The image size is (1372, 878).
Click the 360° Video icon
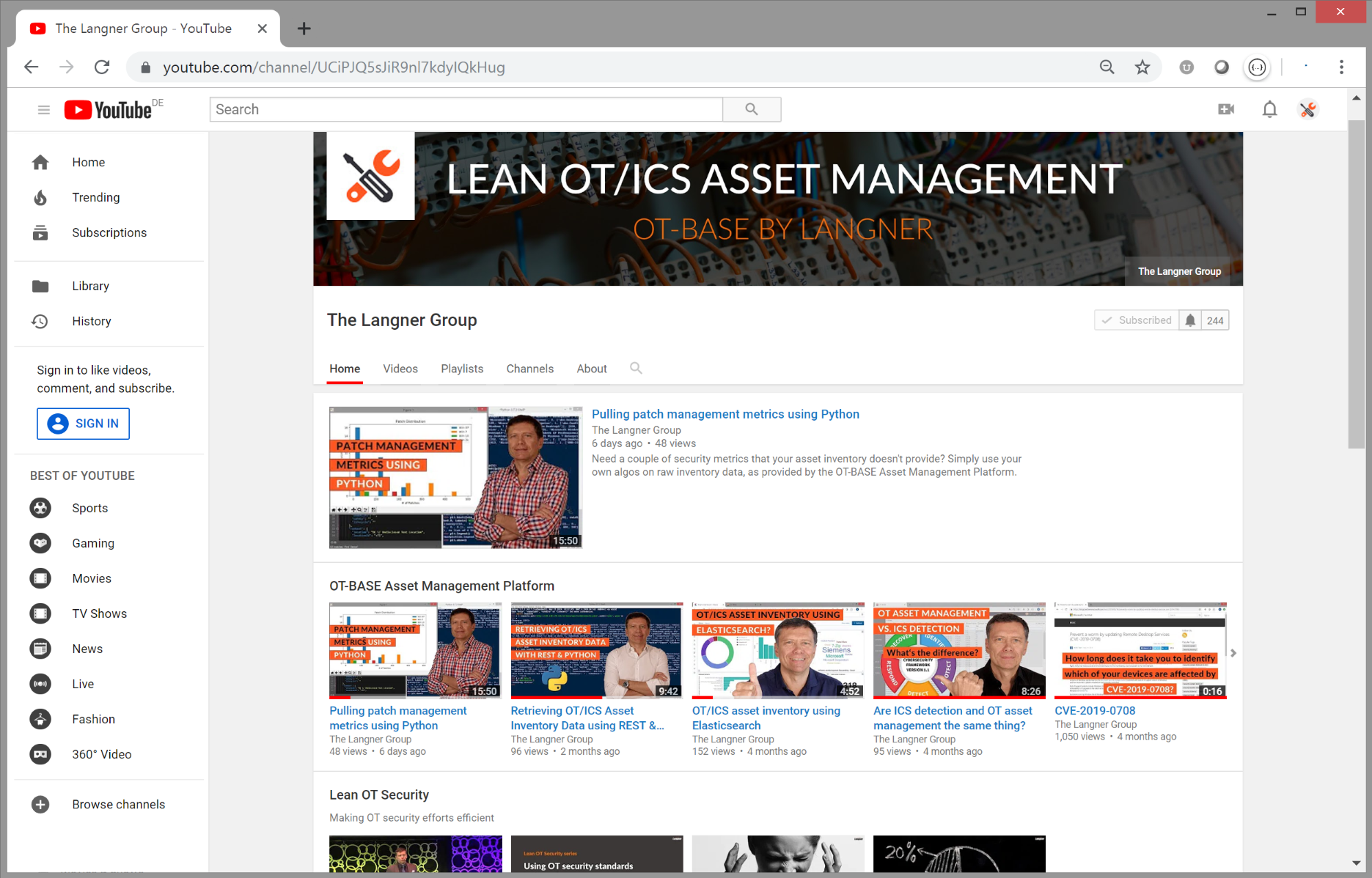[x=40, y=754]
